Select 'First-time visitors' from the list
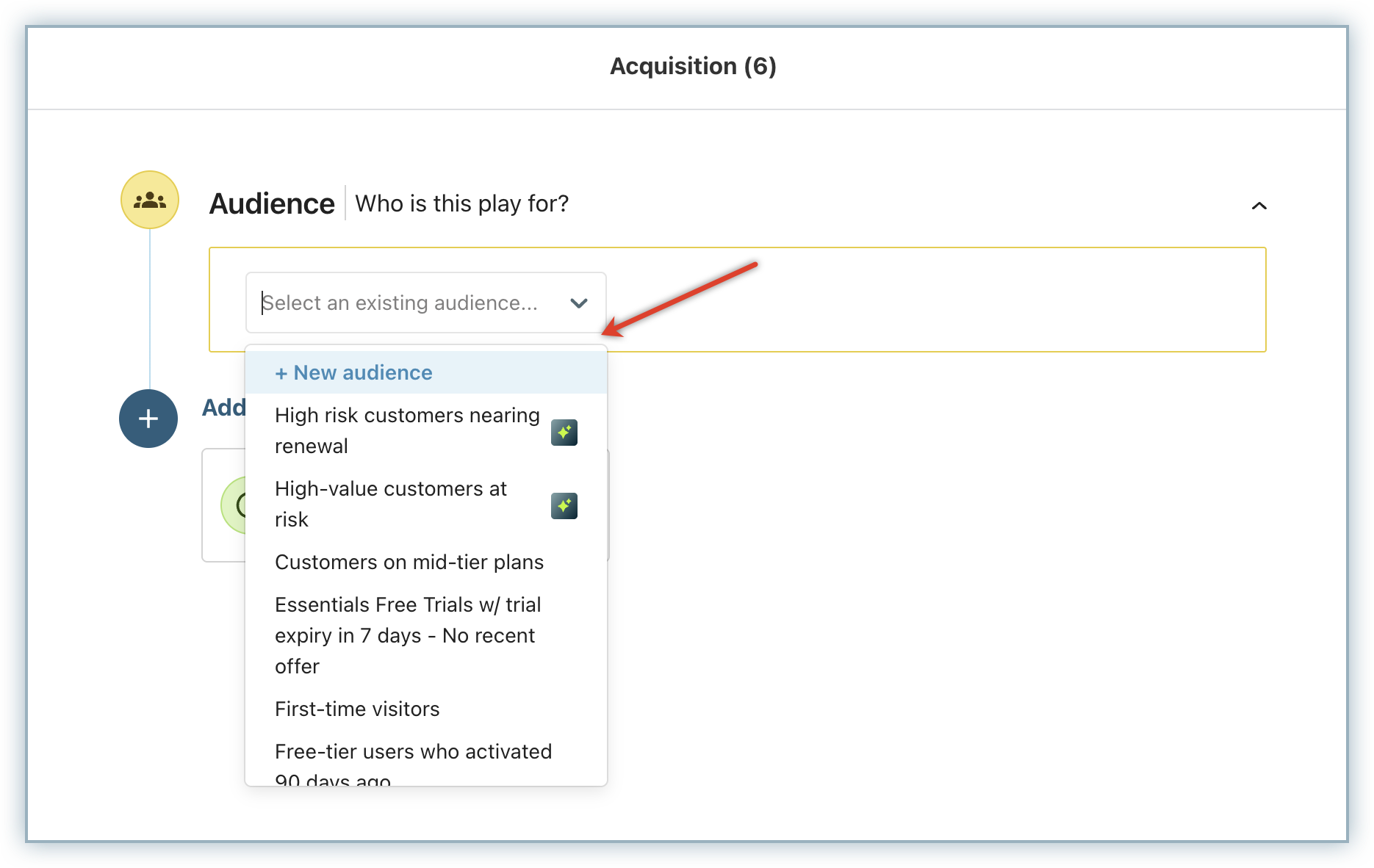This screenshot has height=868, width=1374. 357,709
